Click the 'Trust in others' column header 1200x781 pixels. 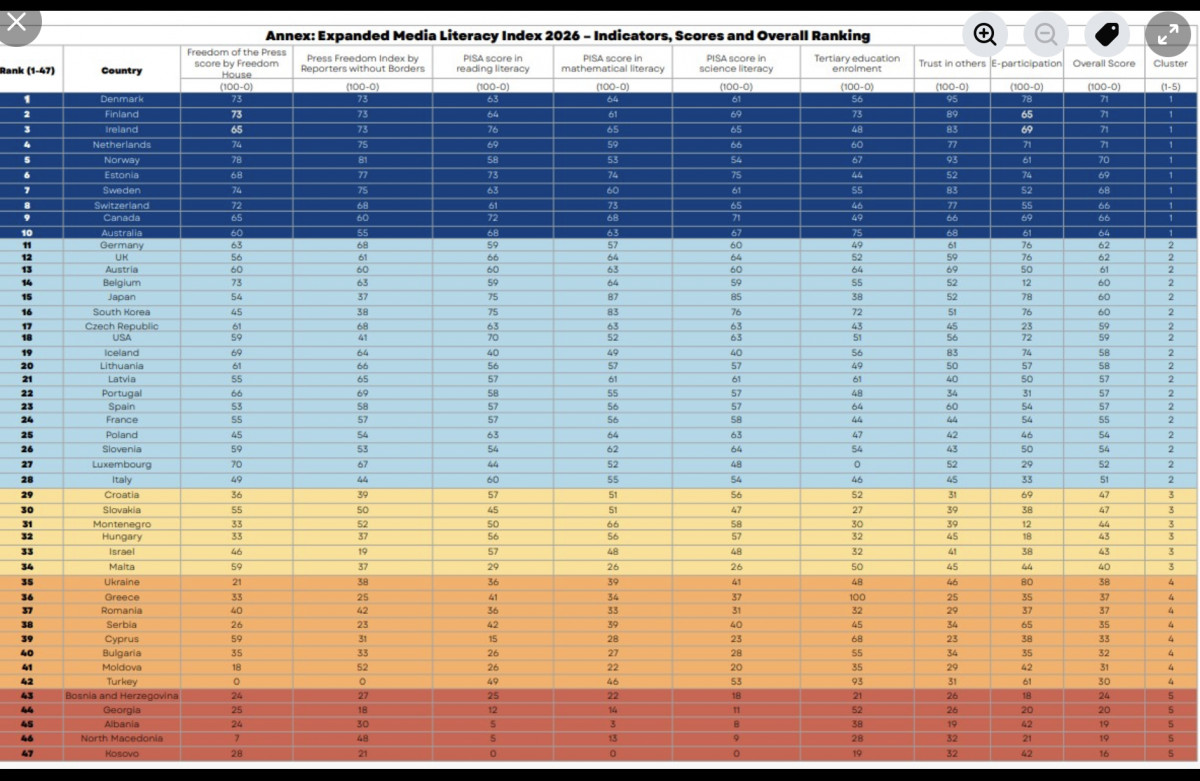coord(952,63)
